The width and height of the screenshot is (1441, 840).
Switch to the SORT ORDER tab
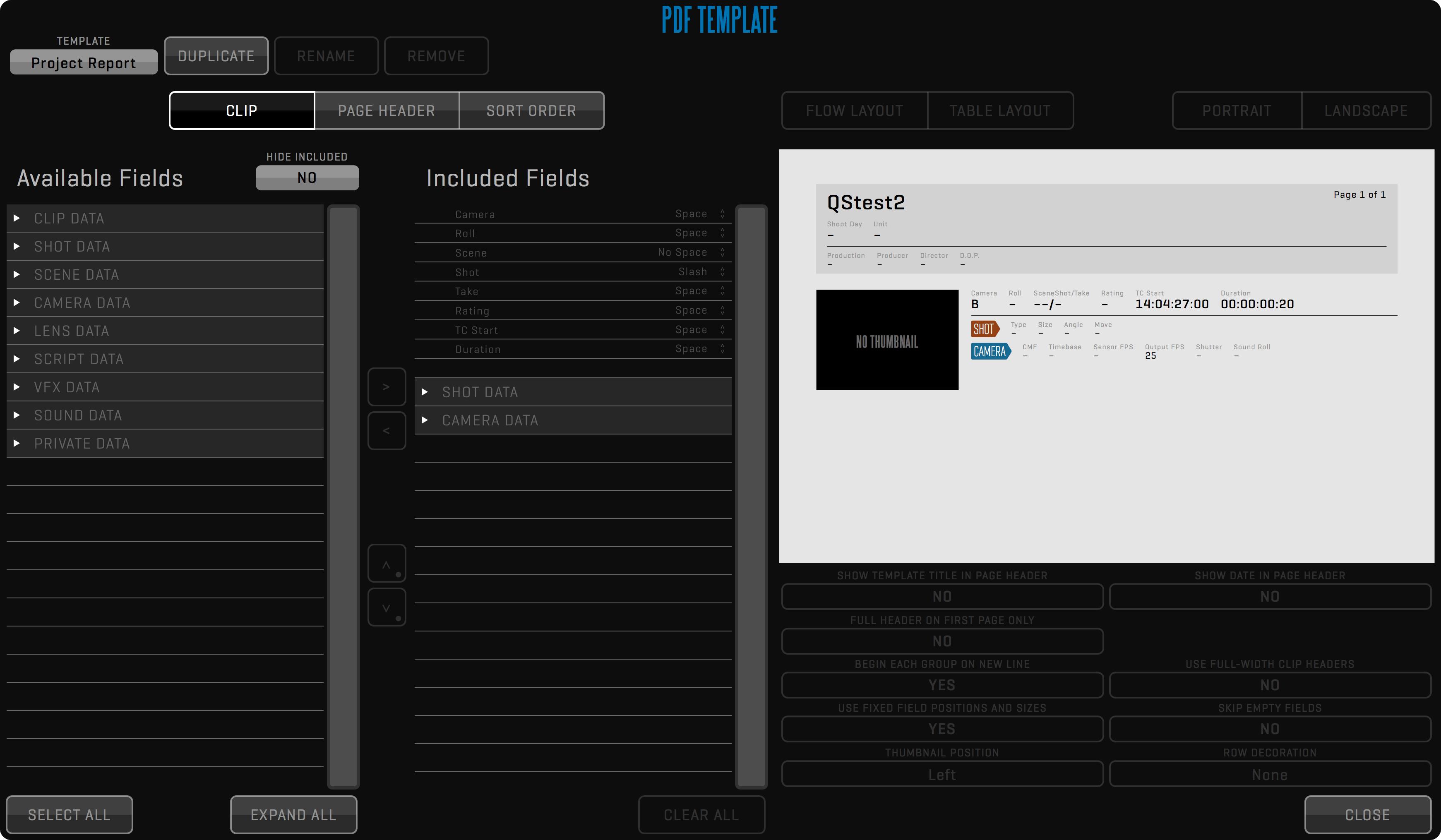click(x=531, y=110)
